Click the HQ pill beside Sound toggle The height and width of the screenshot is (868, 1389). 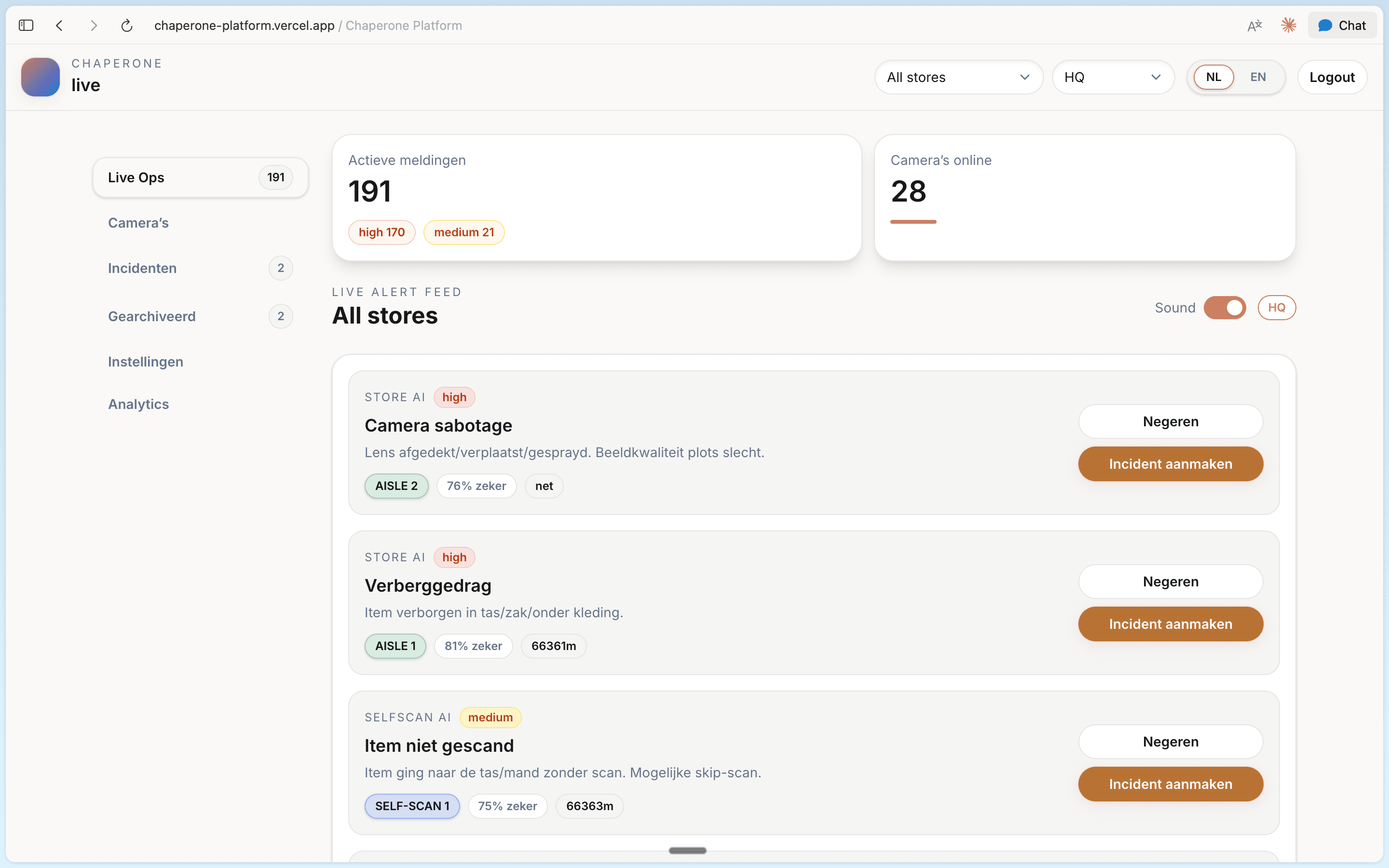click(1277, 308)
